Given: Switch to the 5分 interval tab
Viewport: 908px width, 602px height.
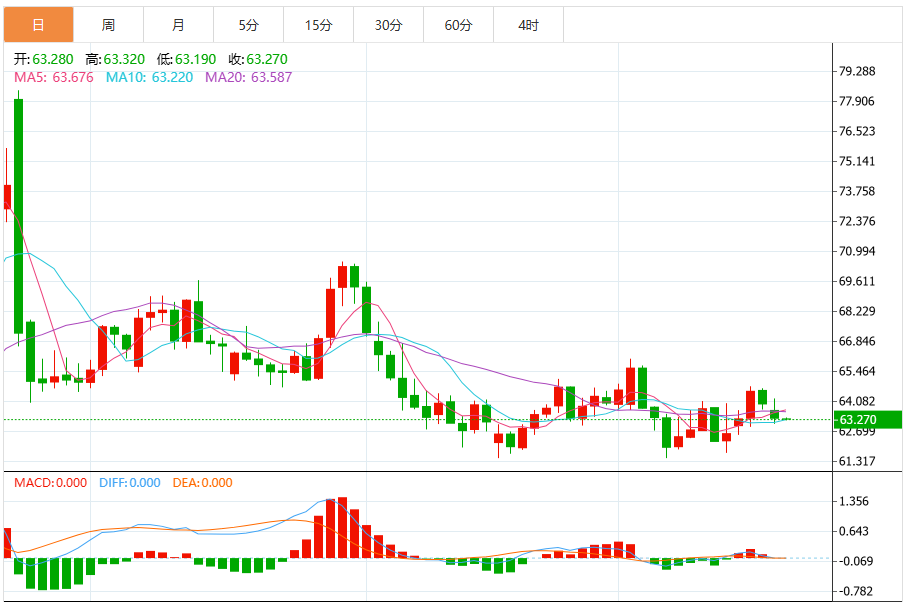Looking at the screenshot, I should click(x=248, y=25).
